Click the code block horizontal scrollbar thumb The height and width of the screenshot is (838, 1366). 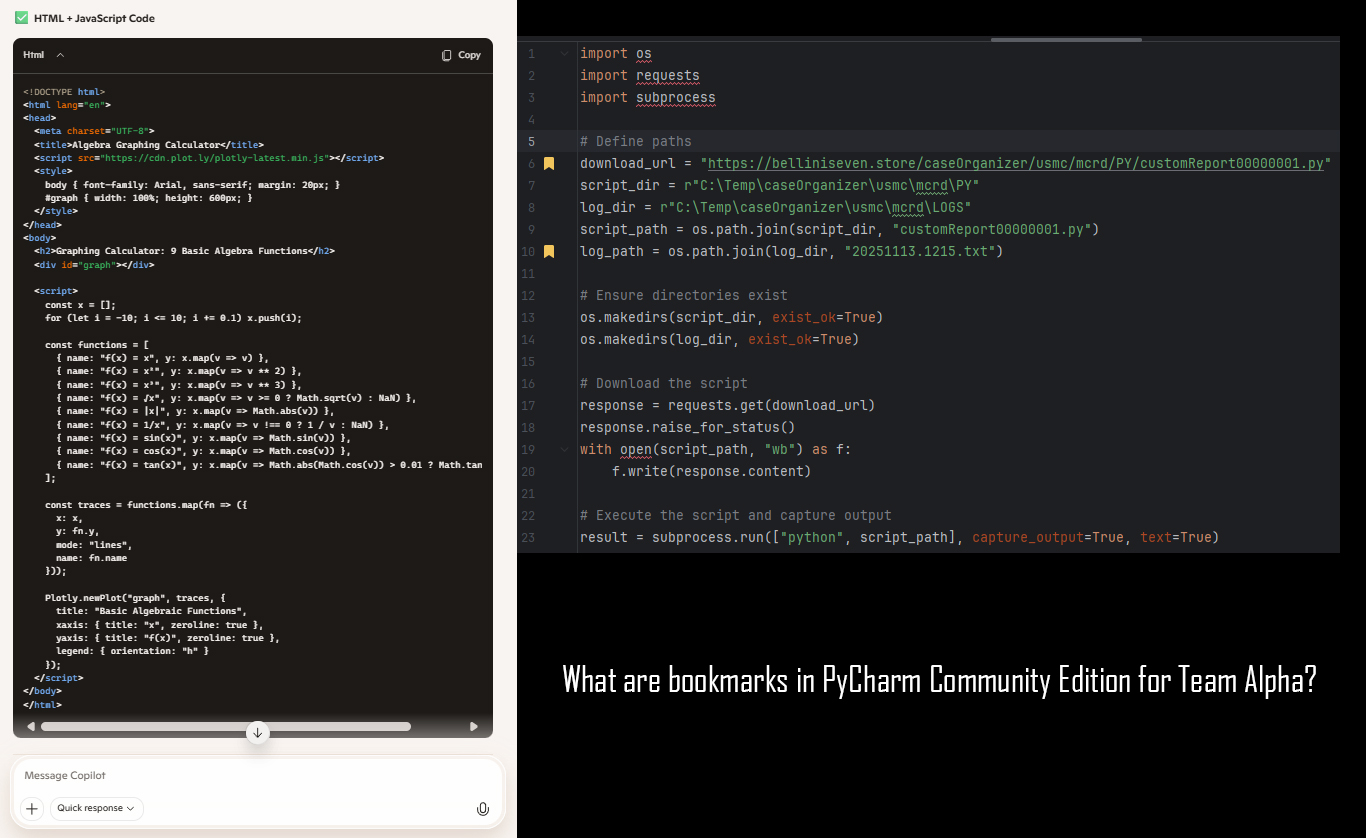[x=225, y=727]
